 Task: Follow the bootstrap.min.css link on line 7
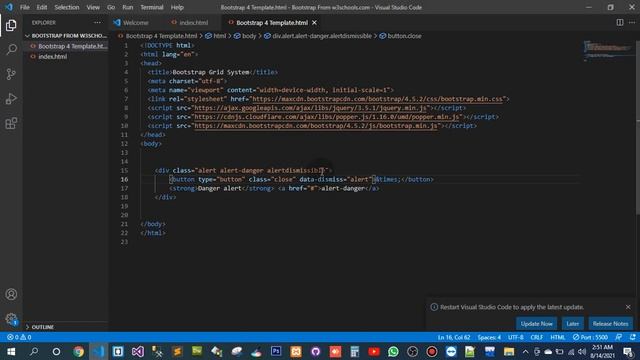(x=378, y=99)
